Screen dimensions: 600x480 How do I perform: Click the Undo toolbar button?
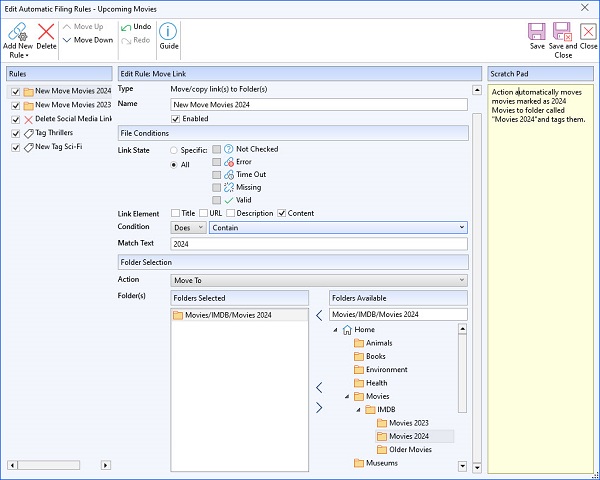pos(136,27)
